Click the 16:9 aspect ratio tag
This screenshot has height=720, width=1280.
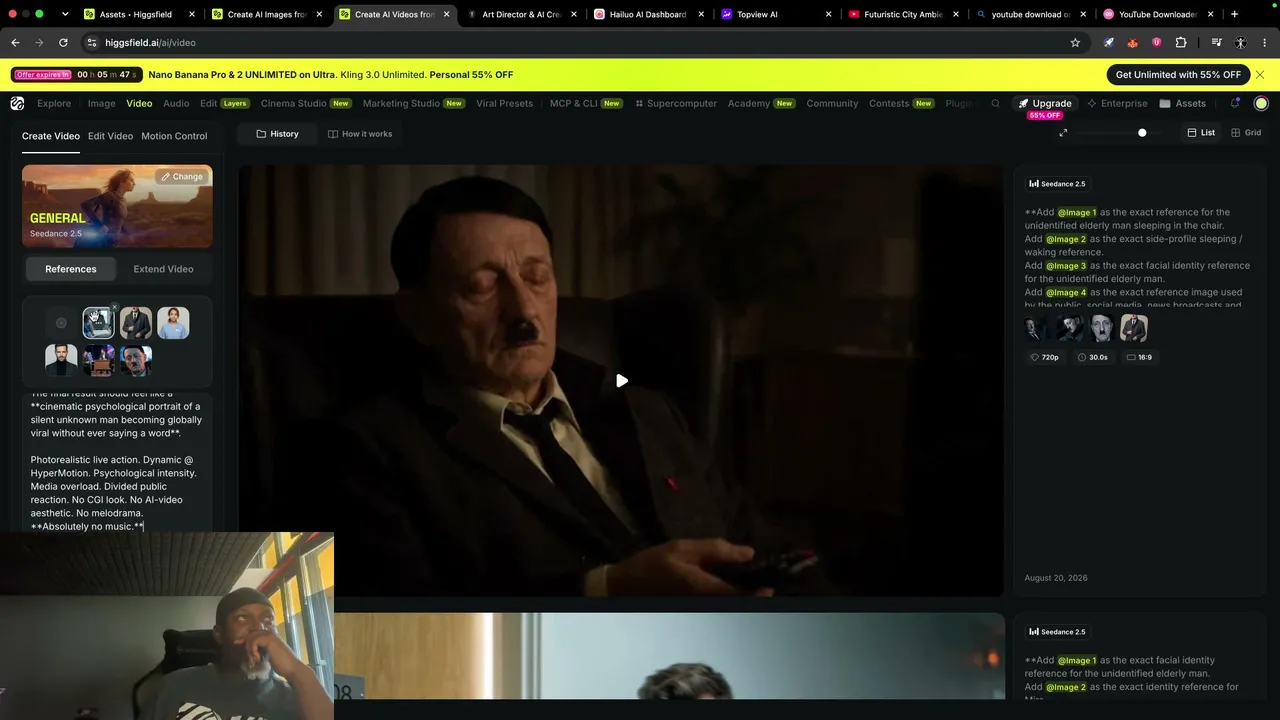pyautogui.click(x=1139, y=357)
